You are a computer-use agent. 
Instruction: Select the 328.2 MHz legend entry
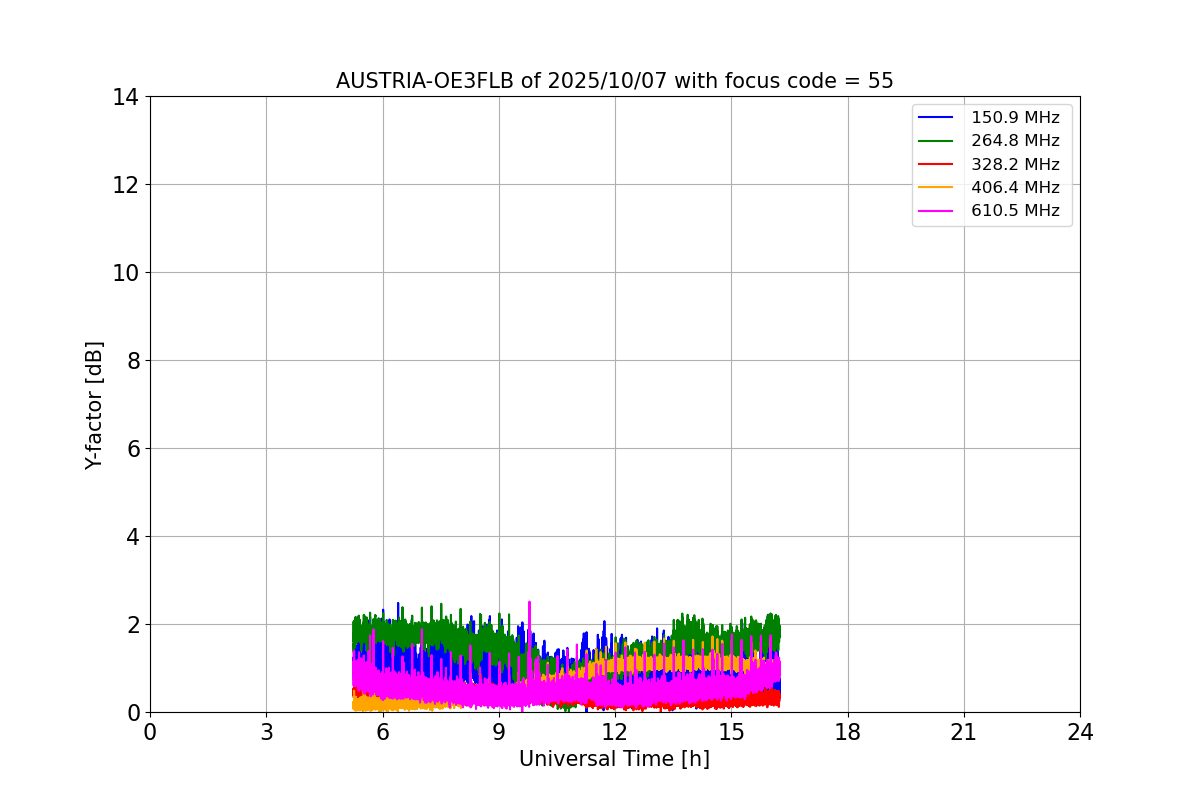click(x=988, y=164)
